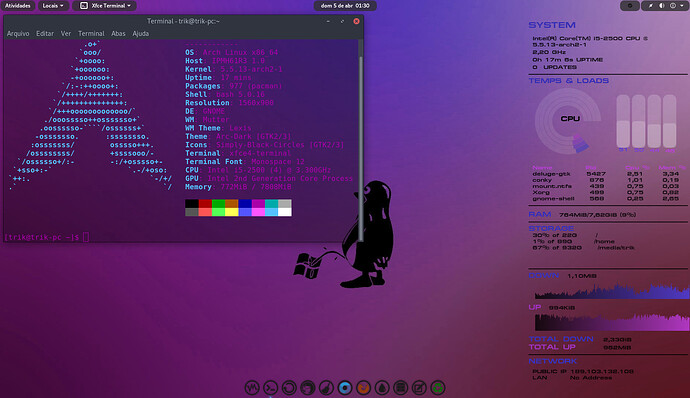Viewport: 690px width, 398px height.
Task: Open the Ver menu
Action: pos(66,33)
